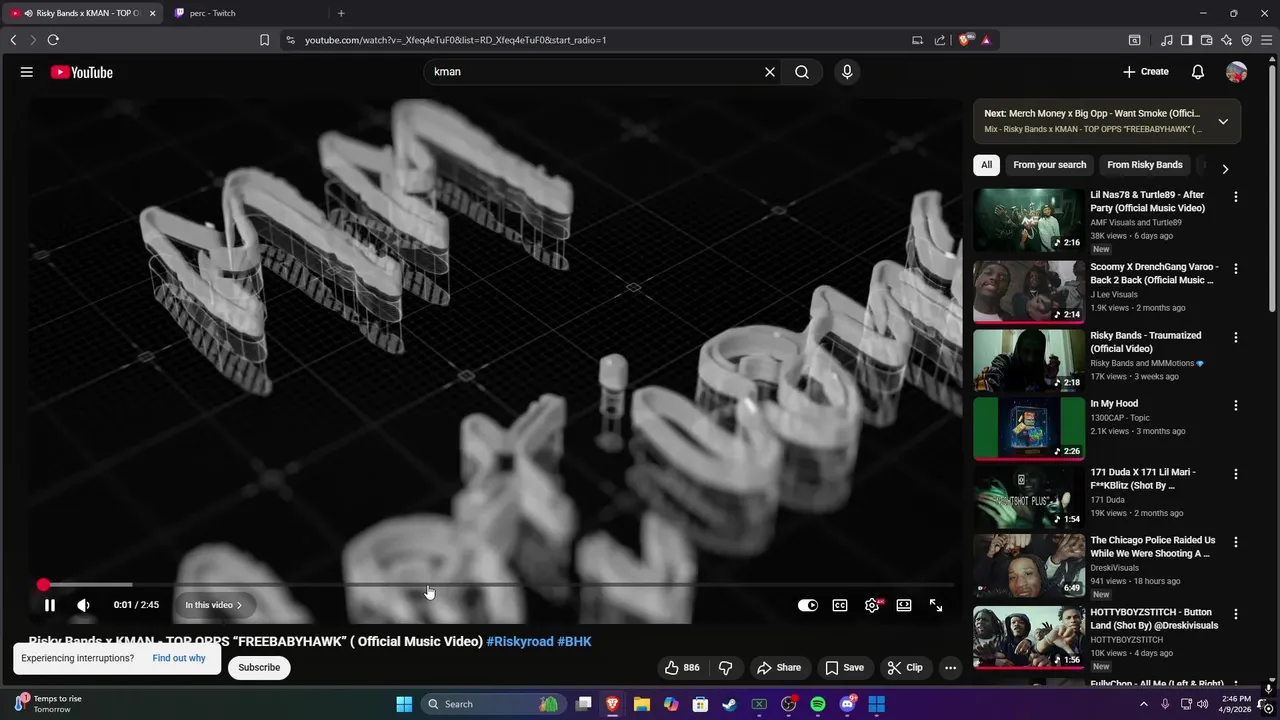
Task: Open options for Risky Bands Traumatized video
Action: 1236,338
